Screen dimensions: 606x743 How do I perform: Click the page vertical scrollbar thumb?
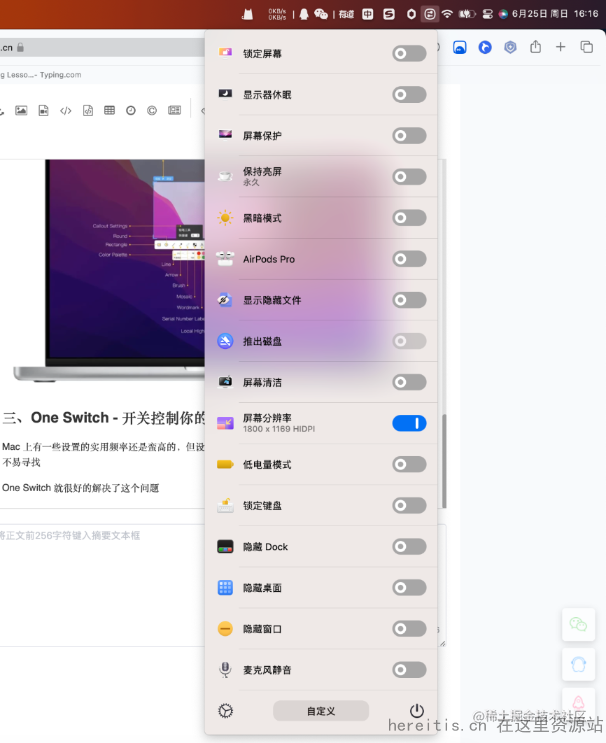click(x=444, y=461)
